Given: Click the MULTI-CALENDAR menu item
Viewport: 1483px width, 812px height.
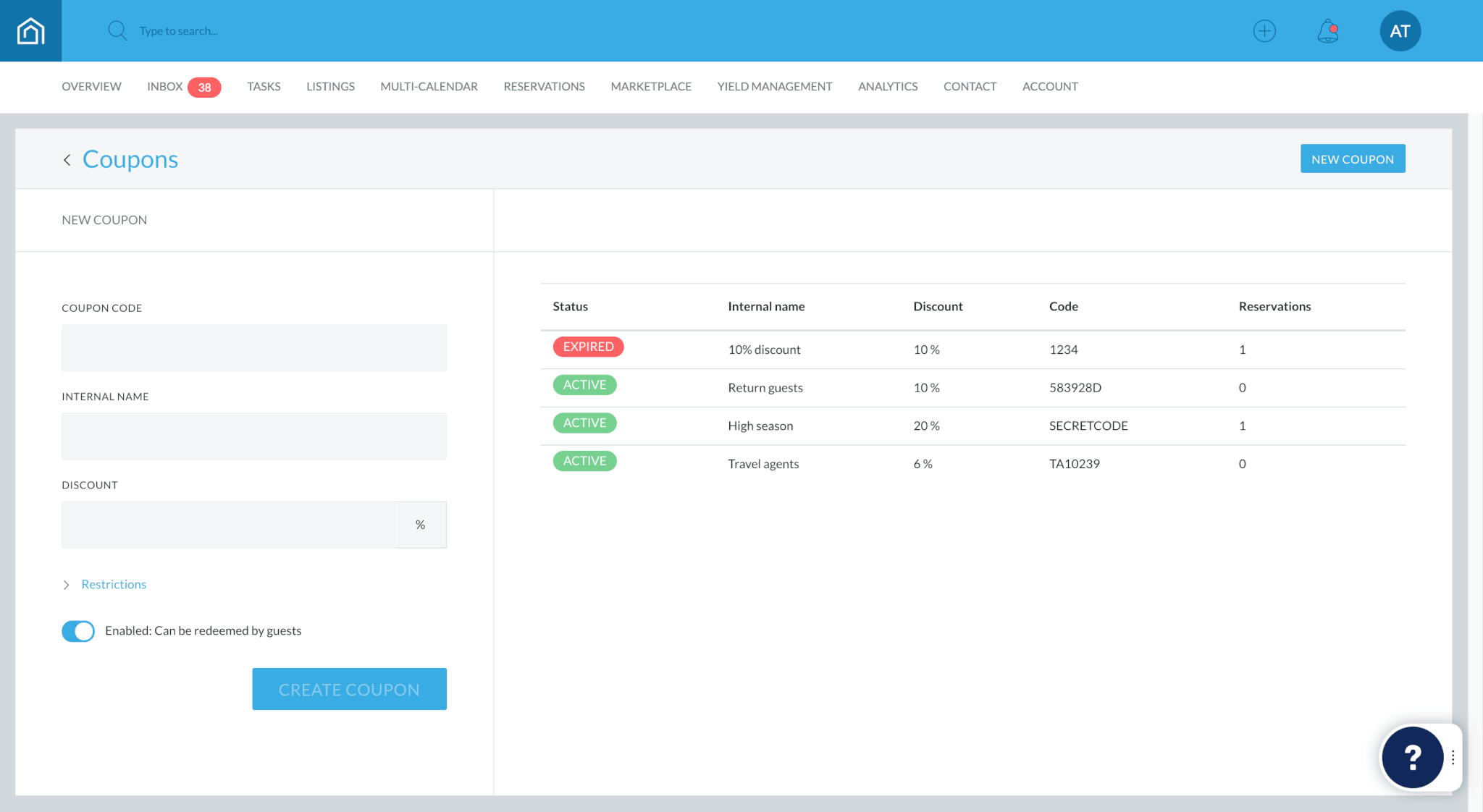Looking at the screenshot, I should pos(429,86).
